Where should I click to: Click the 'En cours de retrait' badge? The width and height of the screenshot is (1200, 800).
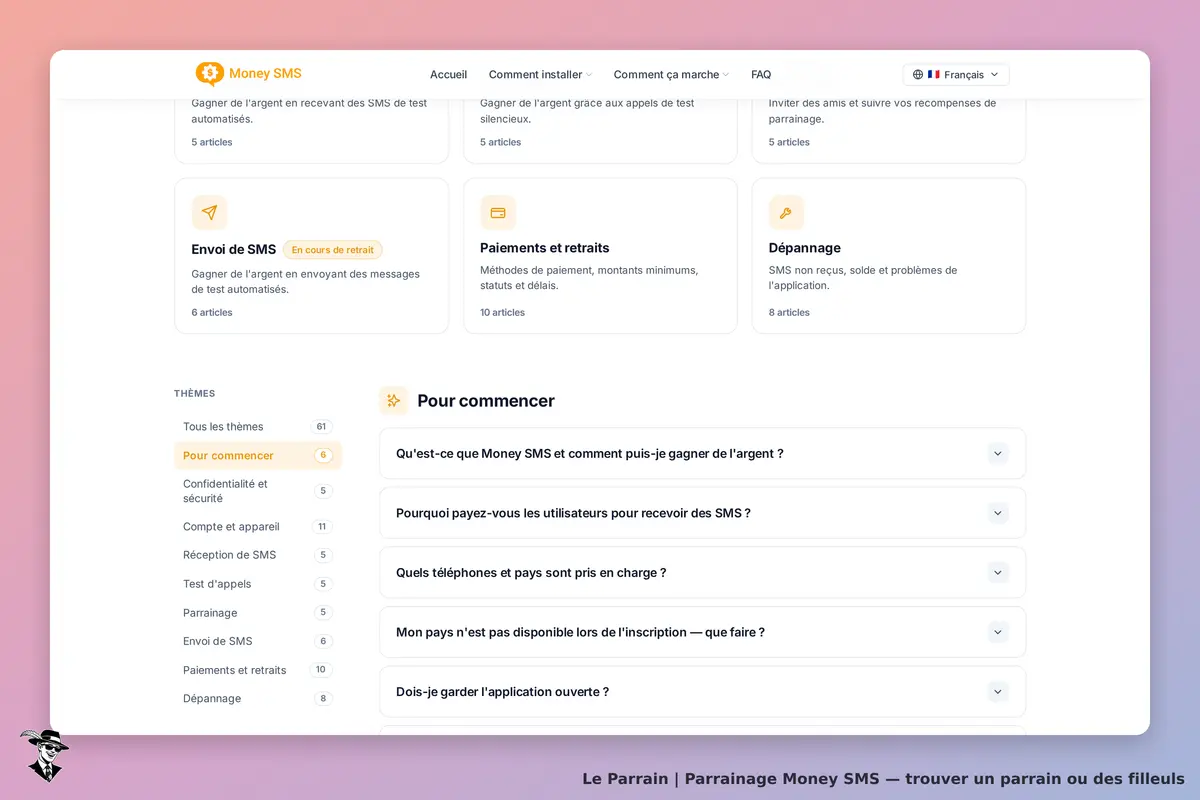333,250
